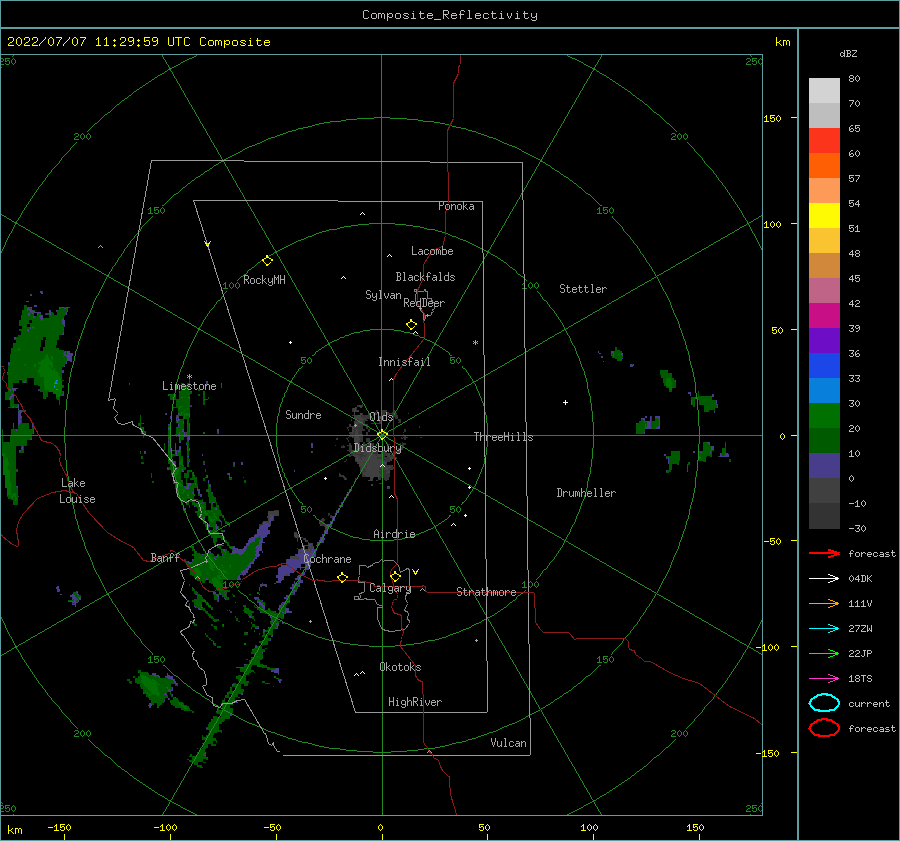Click the Sylvan label on map
The width and height of the screenshot is (900, 841).
pos(383,295)
